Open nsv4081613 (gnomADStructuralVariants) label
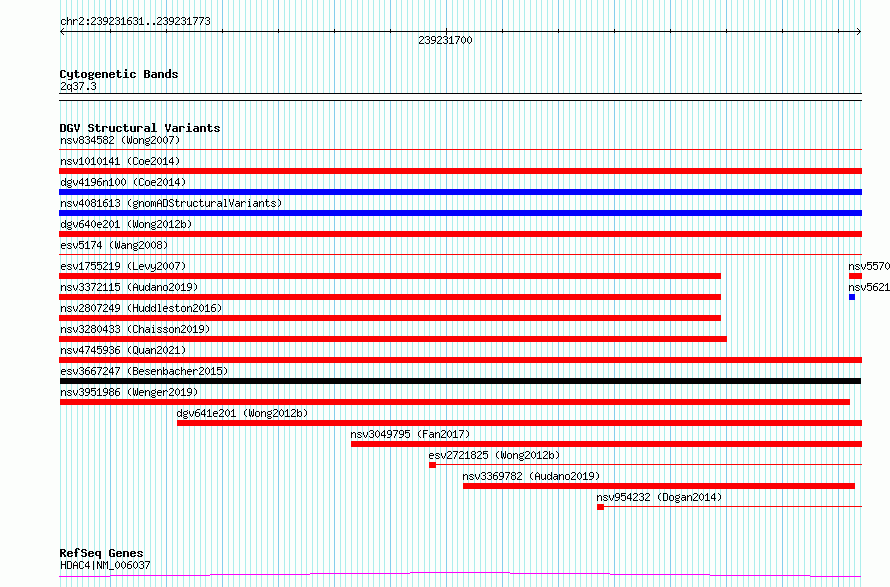The image size is (890, 587). (x=171, y=203)
